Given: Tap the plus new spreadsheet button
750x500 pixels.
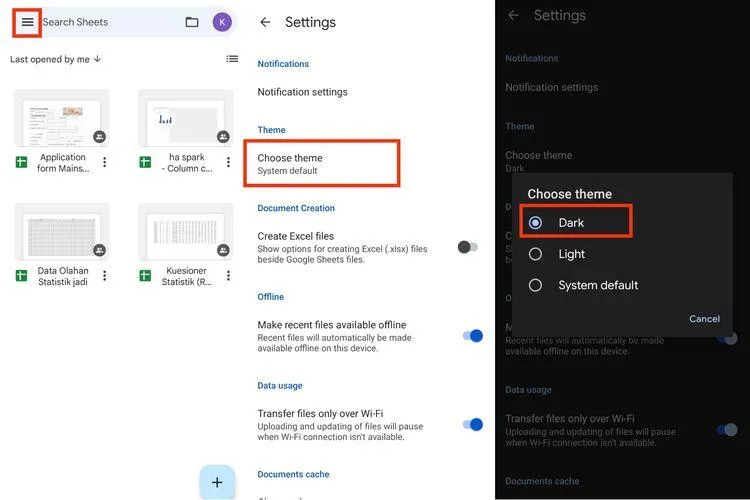Looking at the screenshot, I should coord(217,482).
